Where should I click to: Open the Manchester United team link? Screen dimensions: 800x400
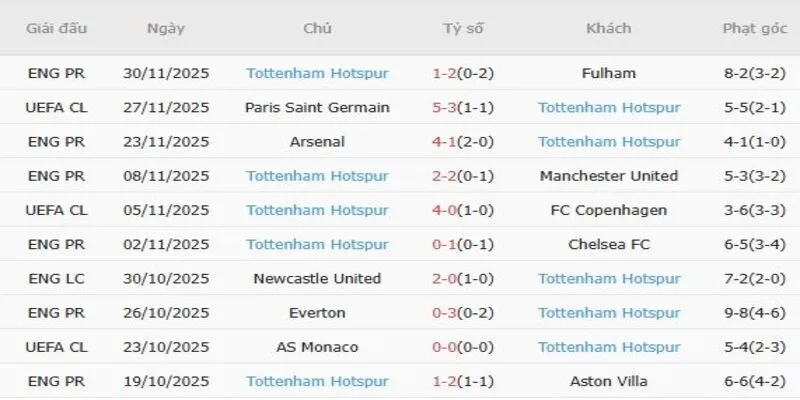[608, 176]
